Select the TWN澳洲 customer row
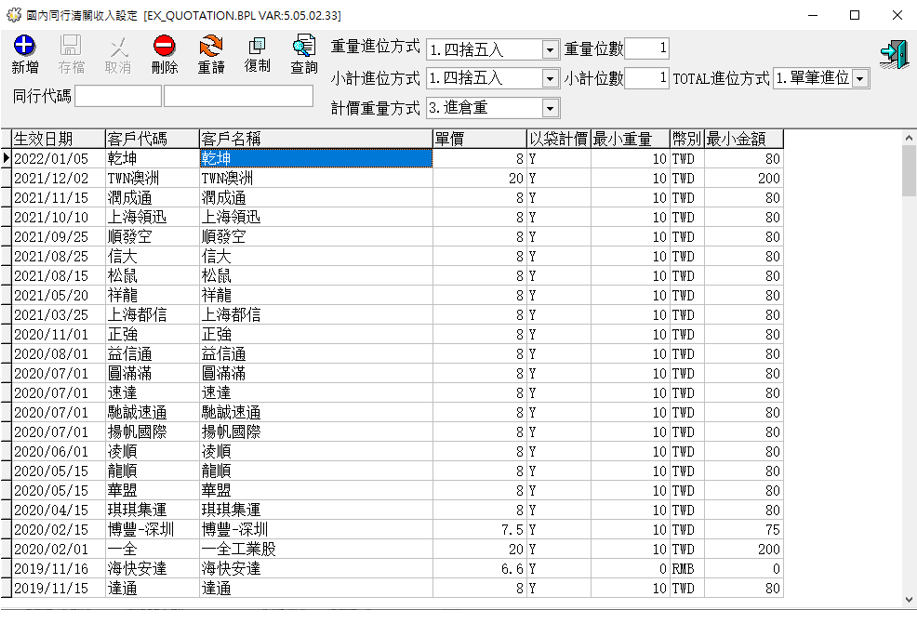Screen dimensions: 917x627 point(150,178)
